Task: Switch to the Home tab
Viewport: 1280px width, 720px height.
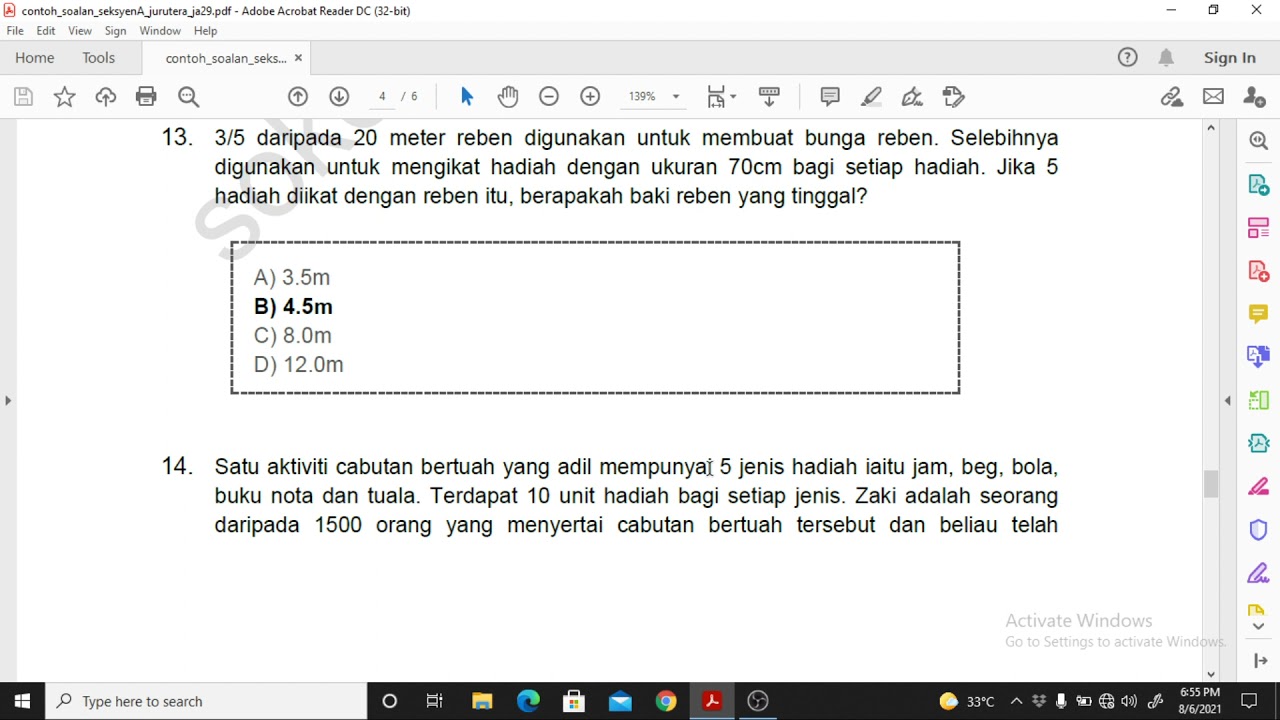Action: coord(35,58)
